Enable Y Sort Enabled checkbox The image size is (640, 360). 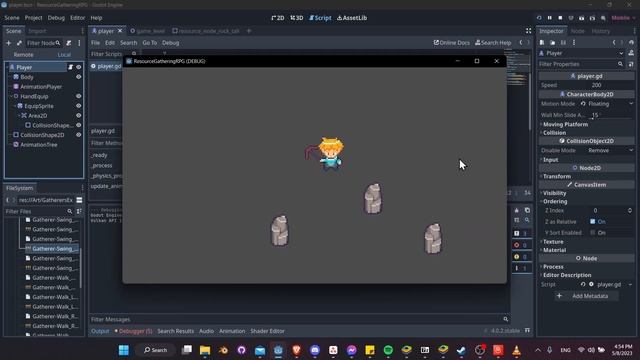[593, 233]
